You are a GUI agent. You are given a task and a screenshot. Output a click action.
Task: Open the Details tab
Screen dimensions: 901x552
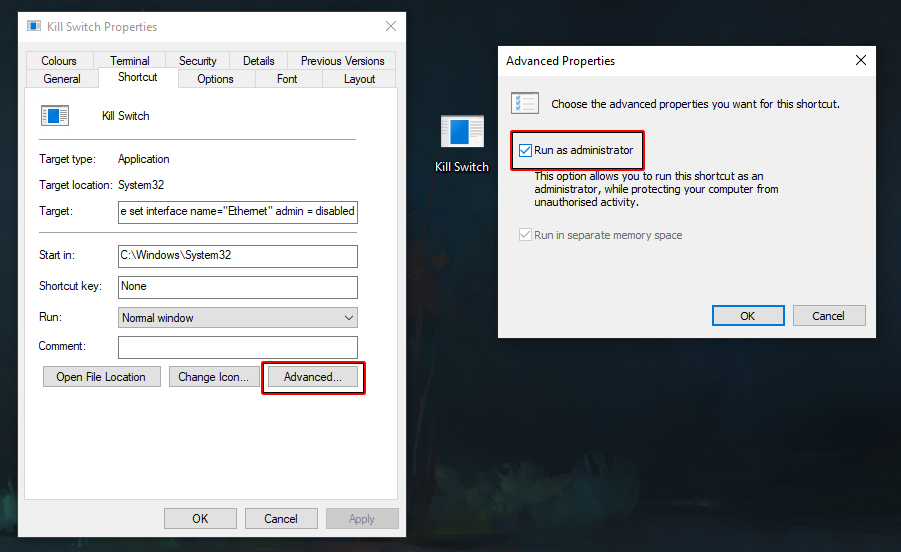259,61
